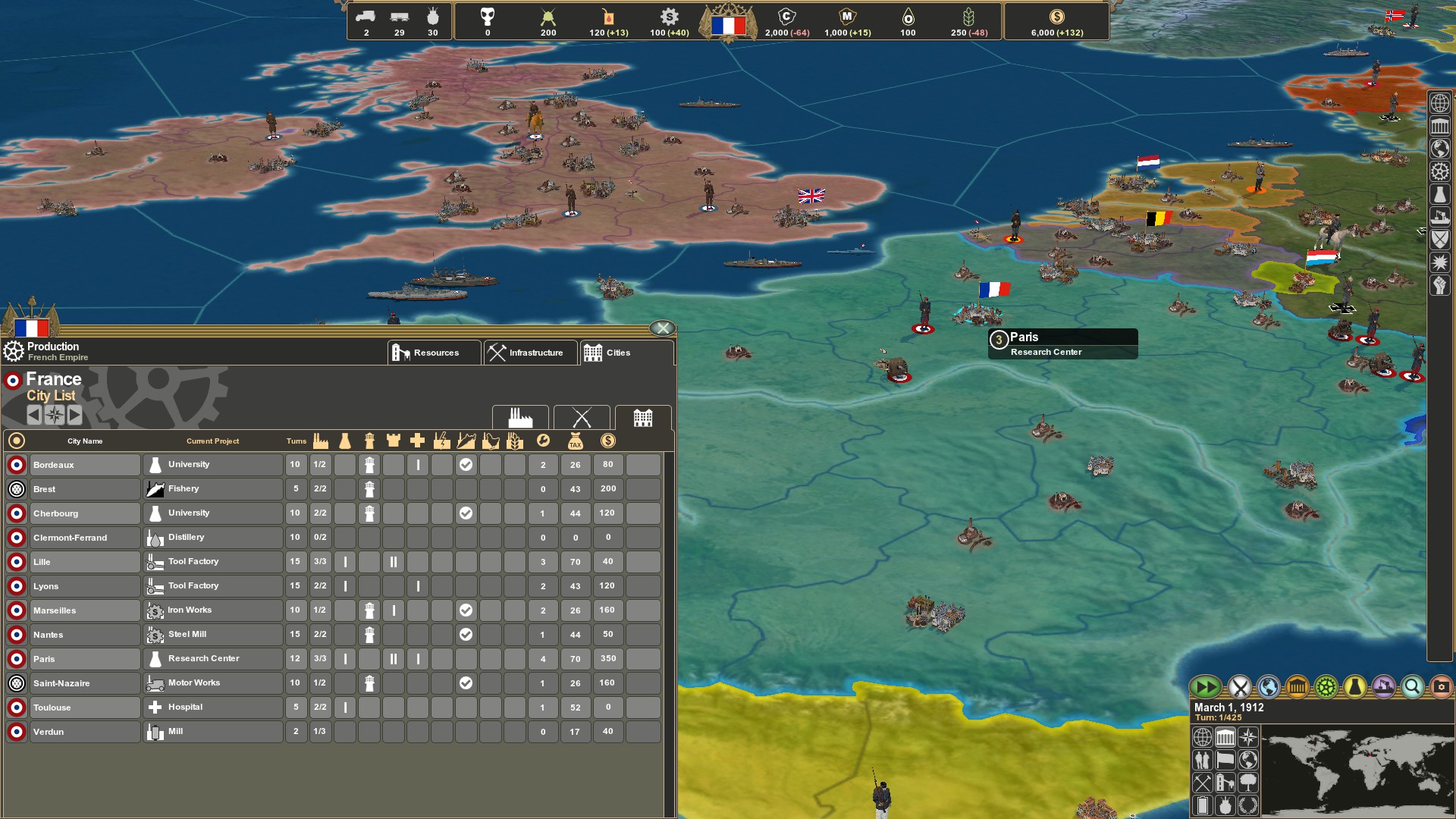Select the Saint-Nazaire roundel in the city list
Viewport: 1456px width, 819px height.
point(16,683)
